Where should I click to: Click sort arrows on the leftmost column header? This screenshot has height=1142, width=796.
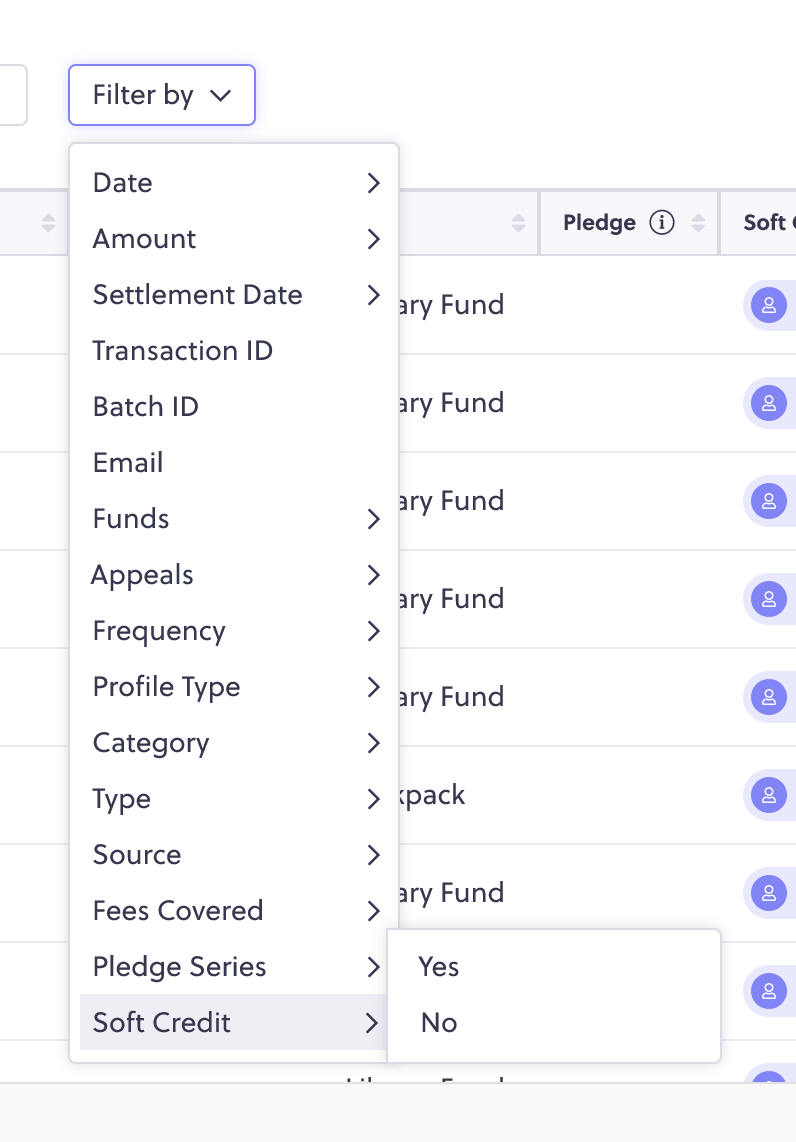click(48, 223)
